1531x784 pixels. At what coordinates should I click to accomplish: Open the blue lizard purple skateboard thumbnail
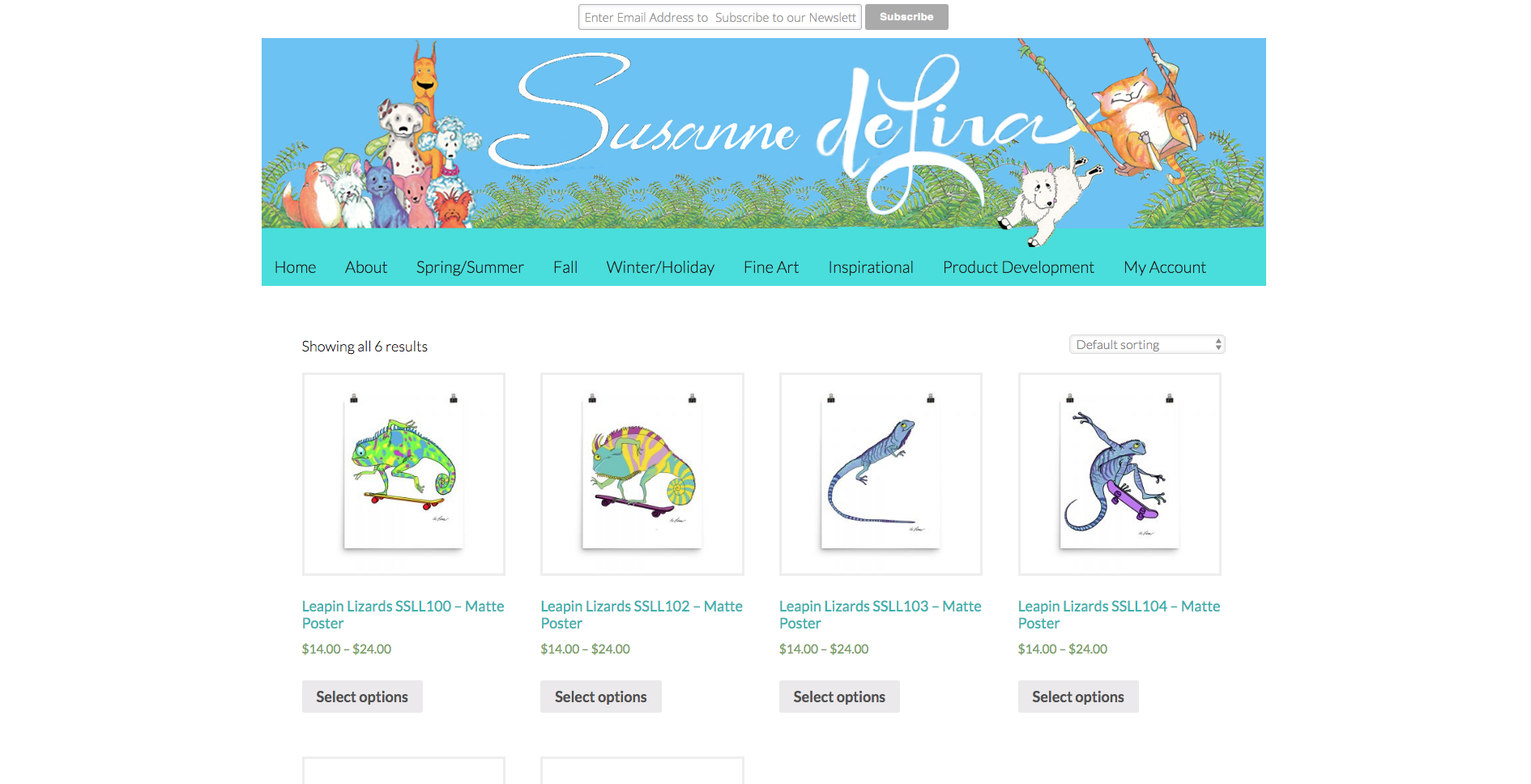[1119, 474]
